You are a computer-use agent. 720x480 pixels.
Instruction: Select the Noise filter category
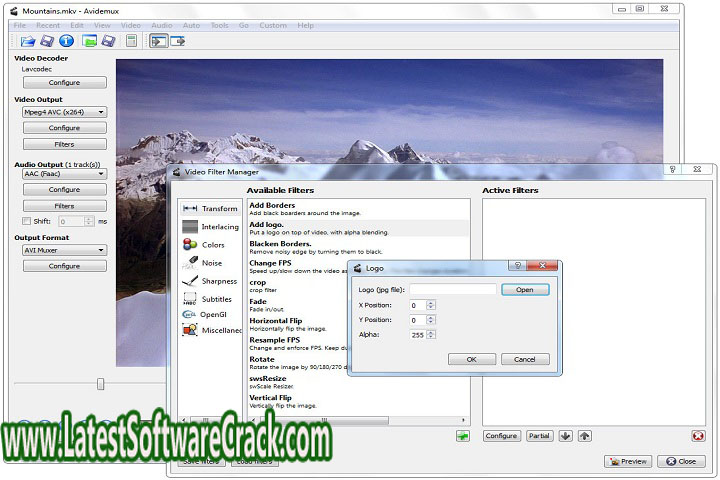coord(202,263)
